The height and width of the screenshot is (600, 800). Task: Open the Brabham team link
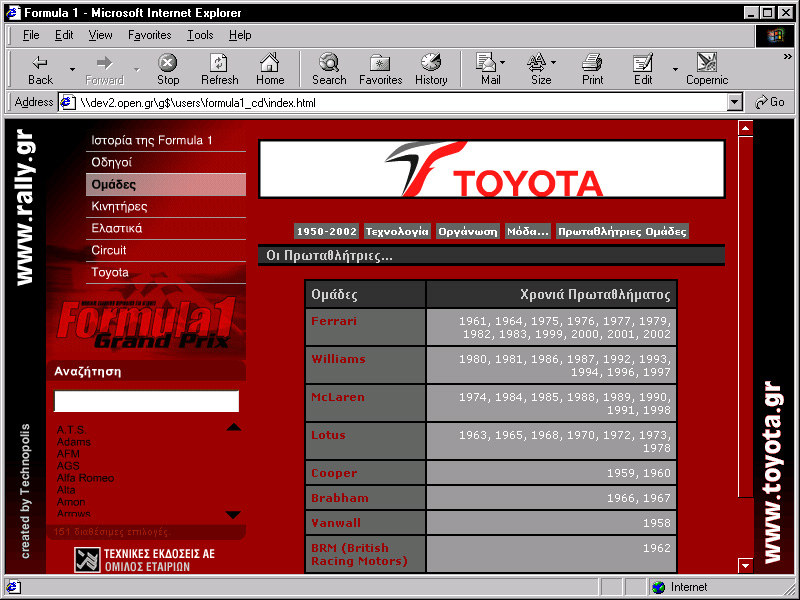339,498
